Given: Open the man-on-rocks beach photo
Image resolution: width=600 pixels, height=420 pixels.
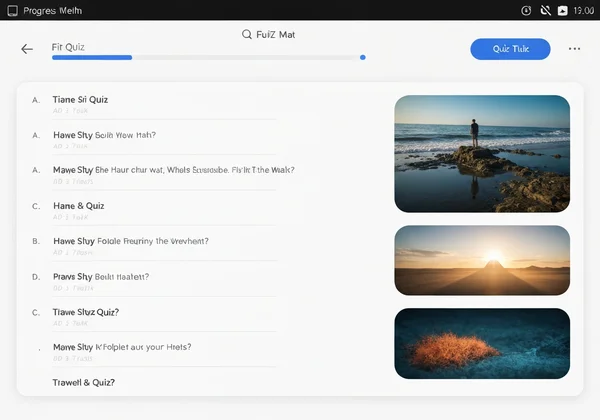Looking at the screenshot, I should [x=482, y=154].
